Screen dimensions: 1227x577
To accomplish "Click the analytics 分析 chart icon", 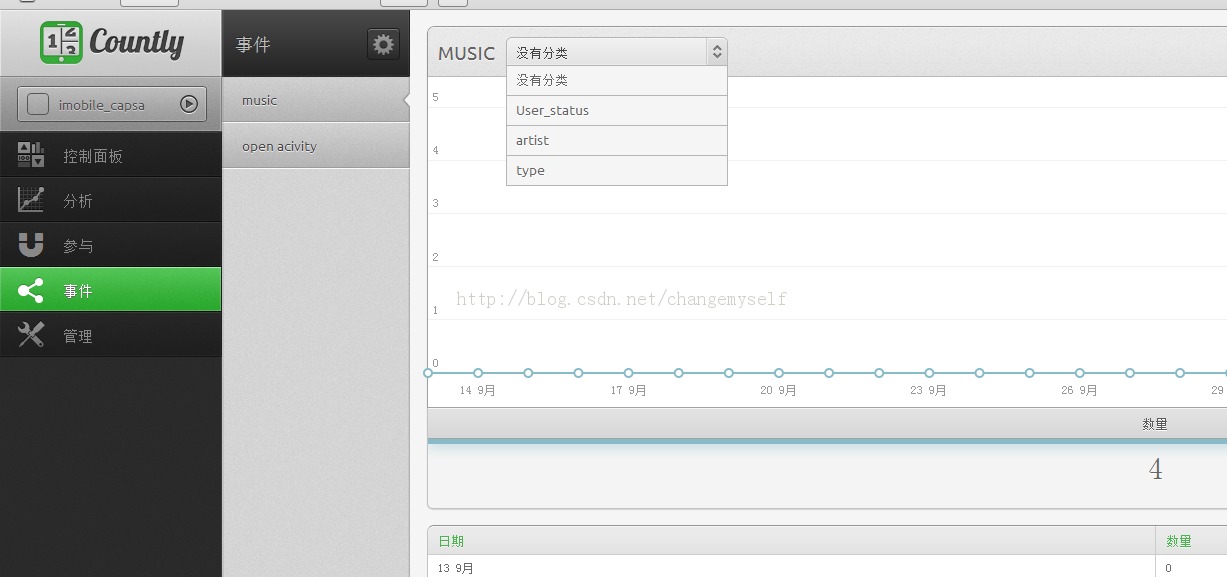I will tap(31, 200).
